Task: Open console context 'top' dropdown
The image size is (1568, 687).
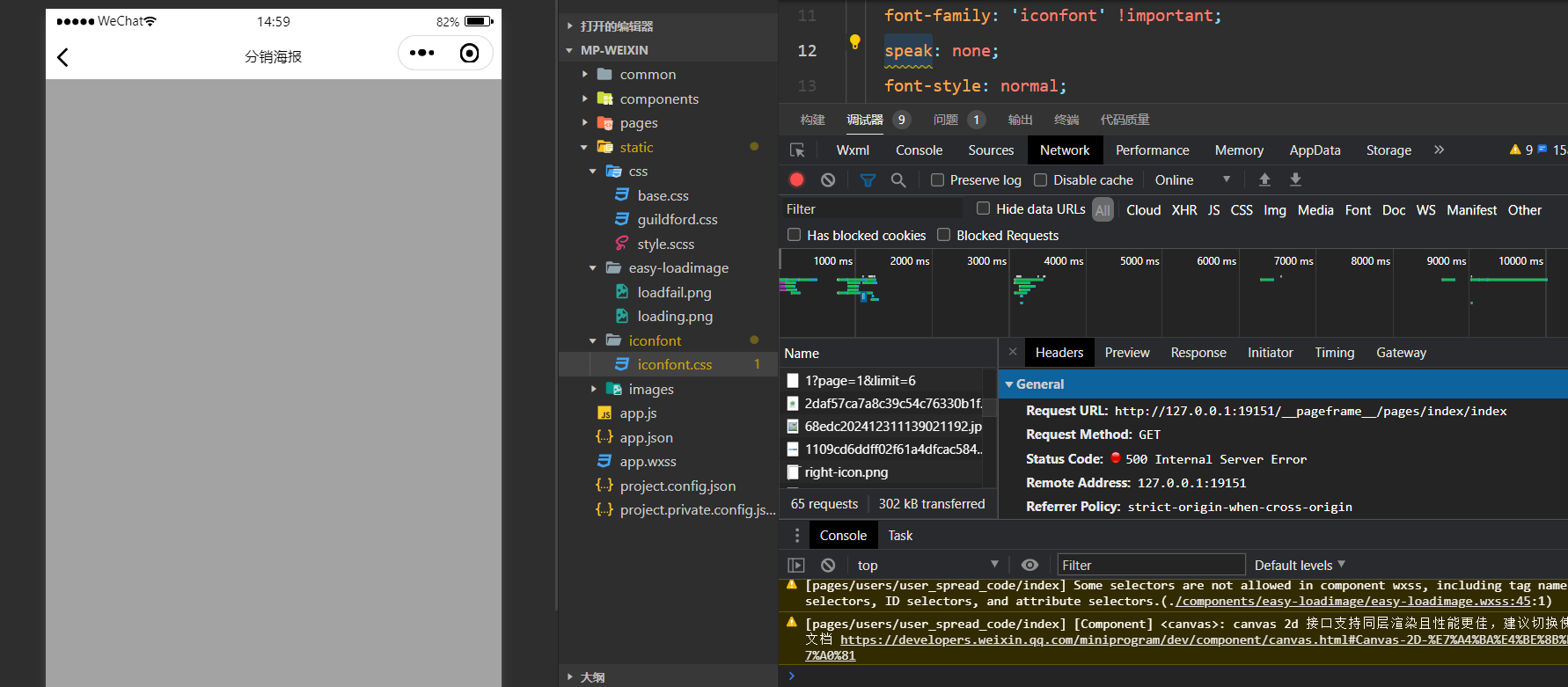Action: pyautogui.click(x=928, y=566)
